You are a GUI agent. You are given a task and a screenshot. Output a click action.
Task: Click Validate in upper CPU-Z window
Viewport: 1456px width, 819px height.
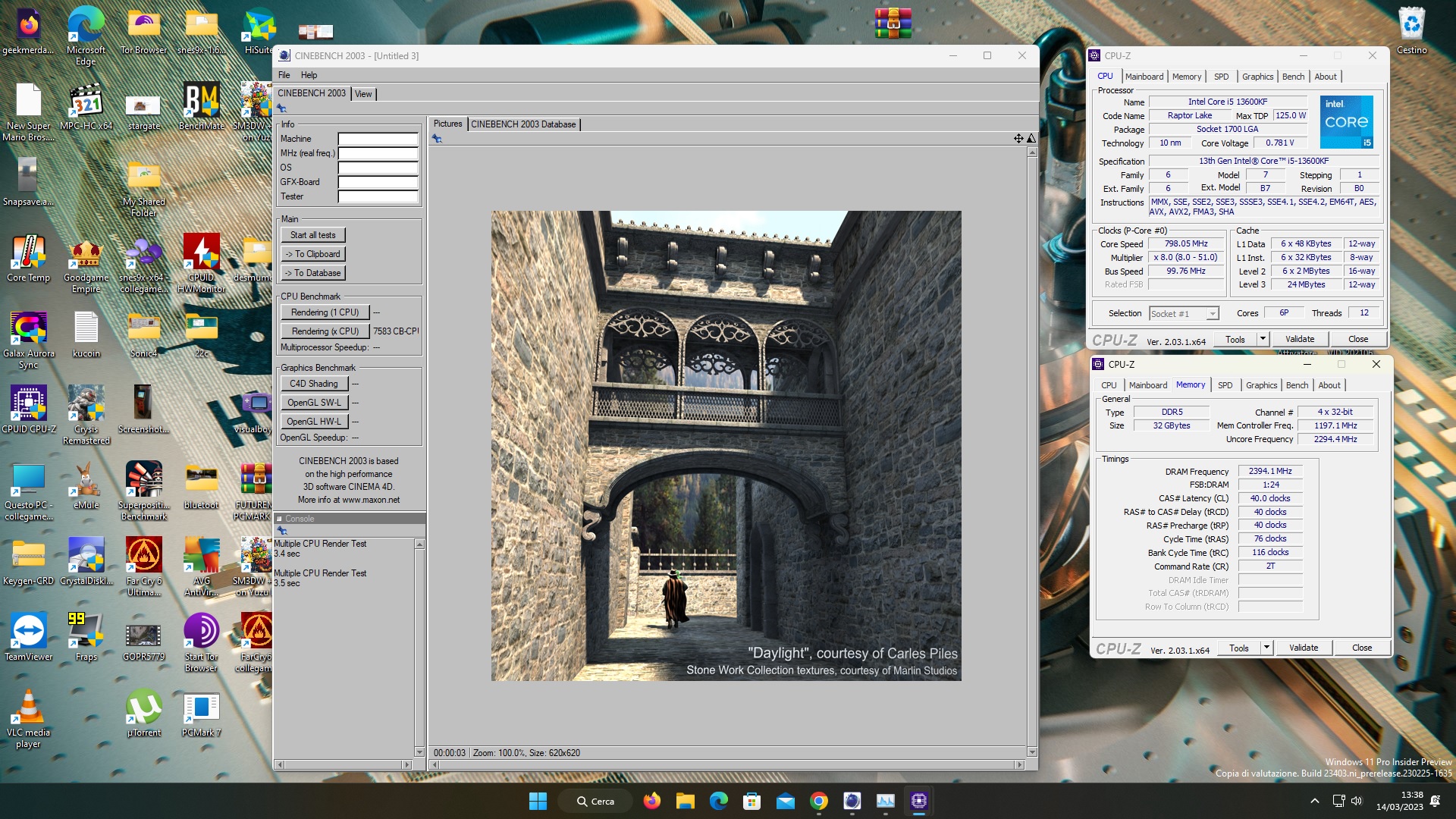[1299, 339]
